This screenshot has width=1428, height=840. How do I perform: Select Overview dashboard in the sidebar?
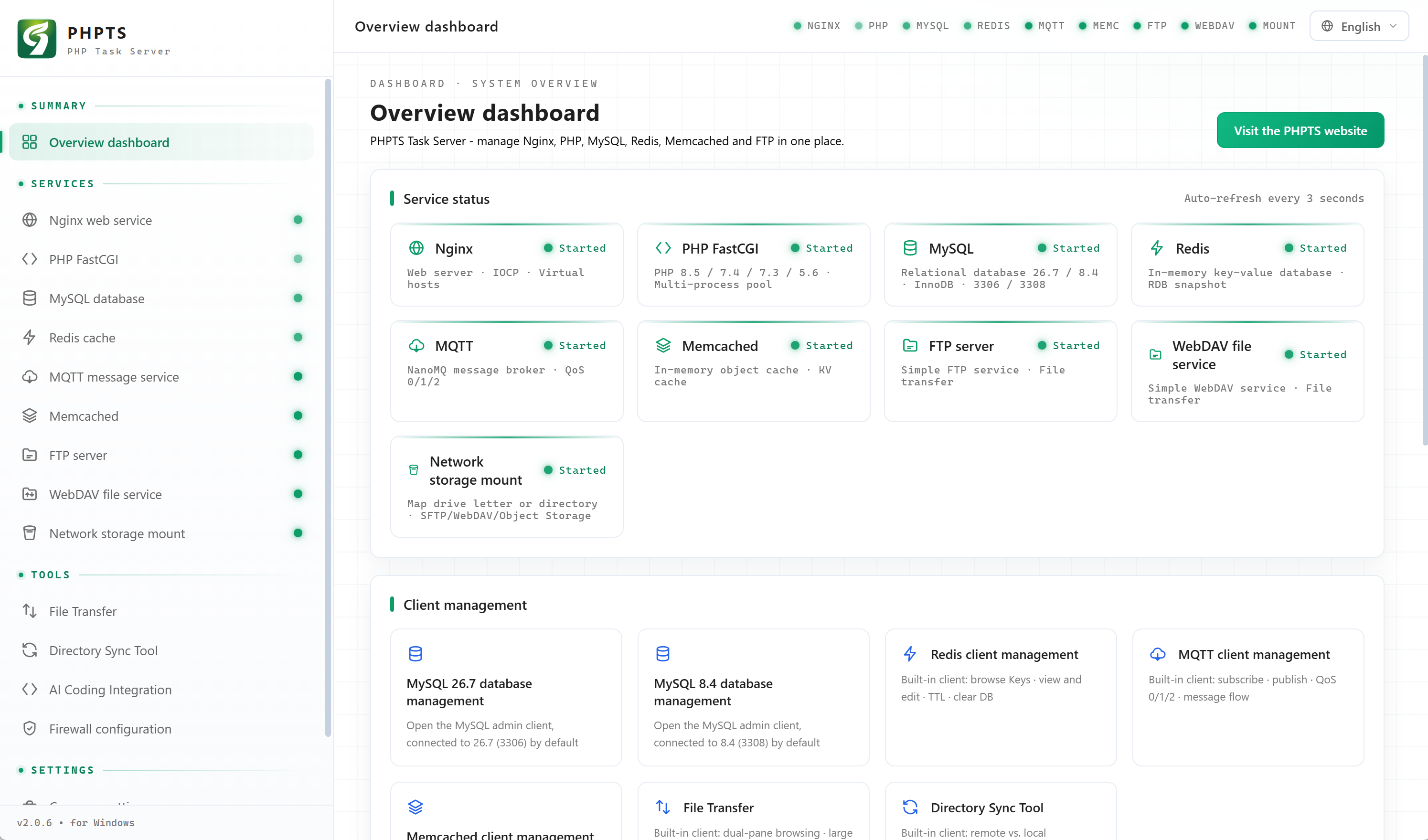(161, 142)
